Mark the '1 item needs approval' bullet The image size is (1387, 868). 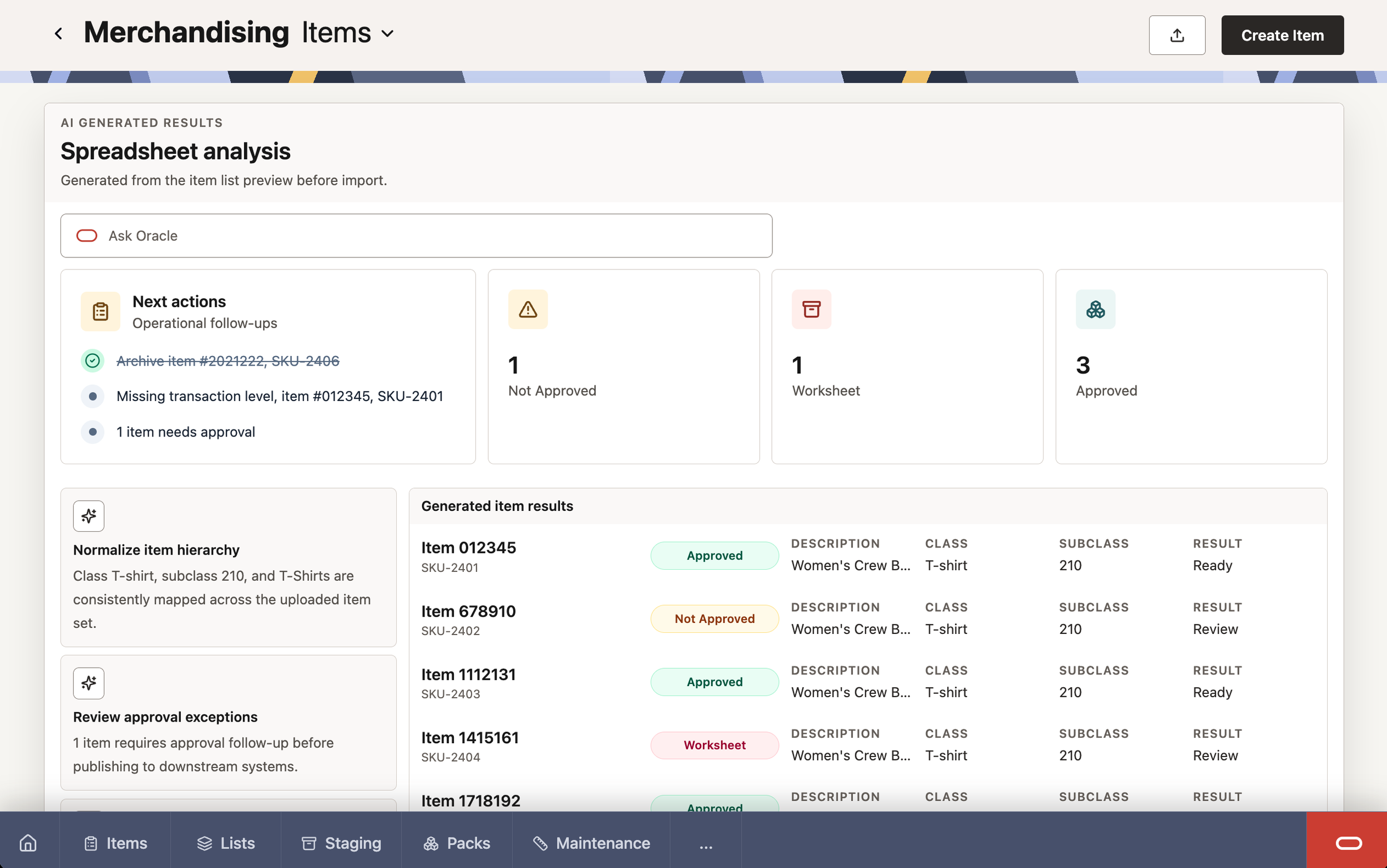[x=93, y=432]
